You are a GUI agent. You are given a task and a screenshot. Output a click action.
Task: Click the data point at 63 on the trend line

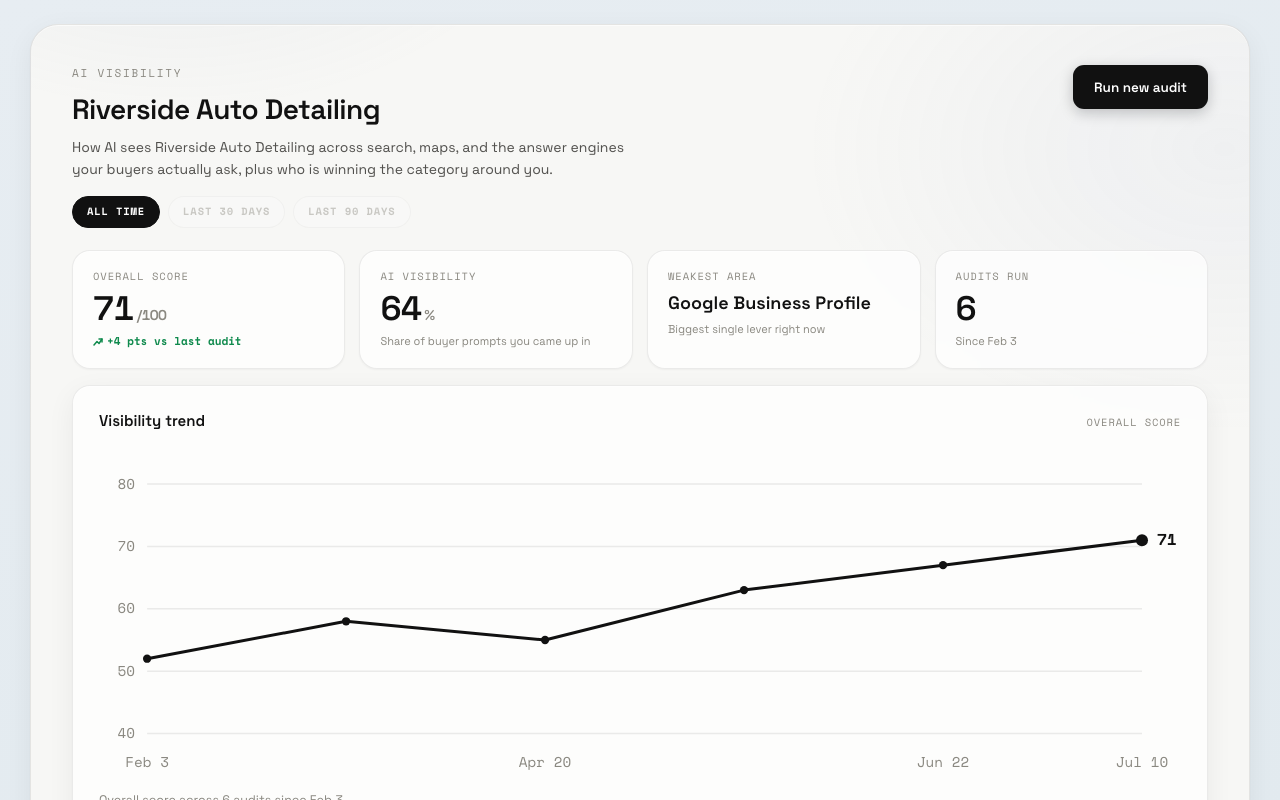coord(744,590)
